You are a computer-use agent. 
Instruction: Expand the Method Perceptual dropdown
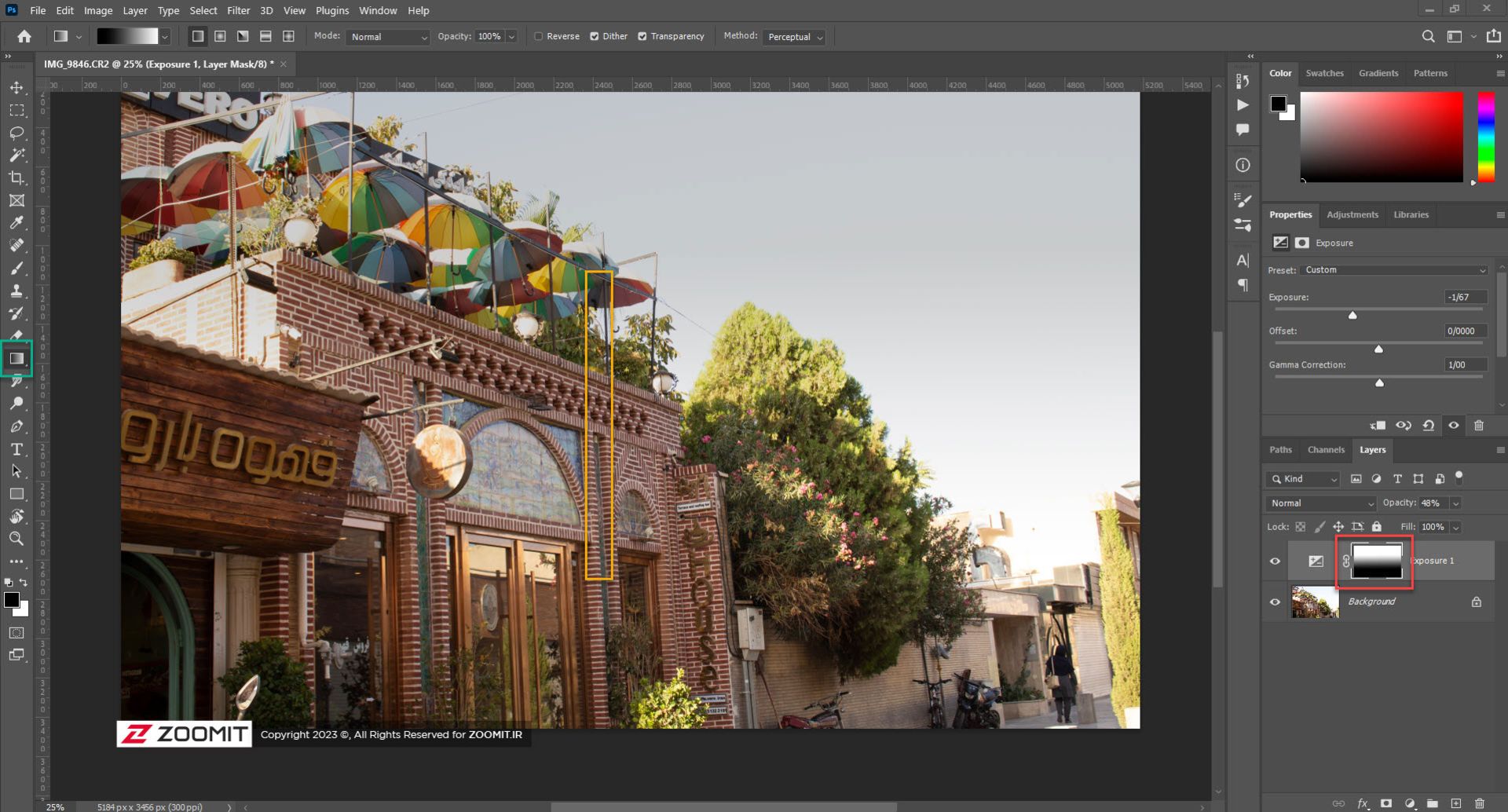pos(794,37)
